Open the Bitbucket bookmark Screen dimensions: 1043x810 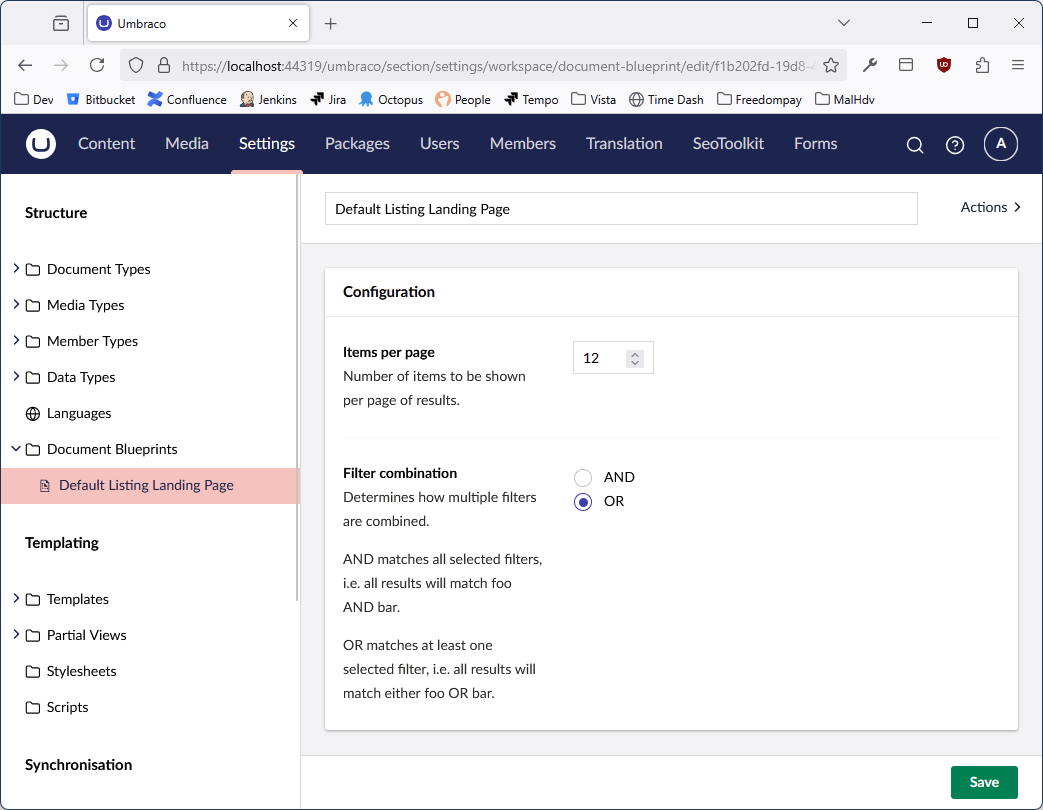tap(101, 100)
